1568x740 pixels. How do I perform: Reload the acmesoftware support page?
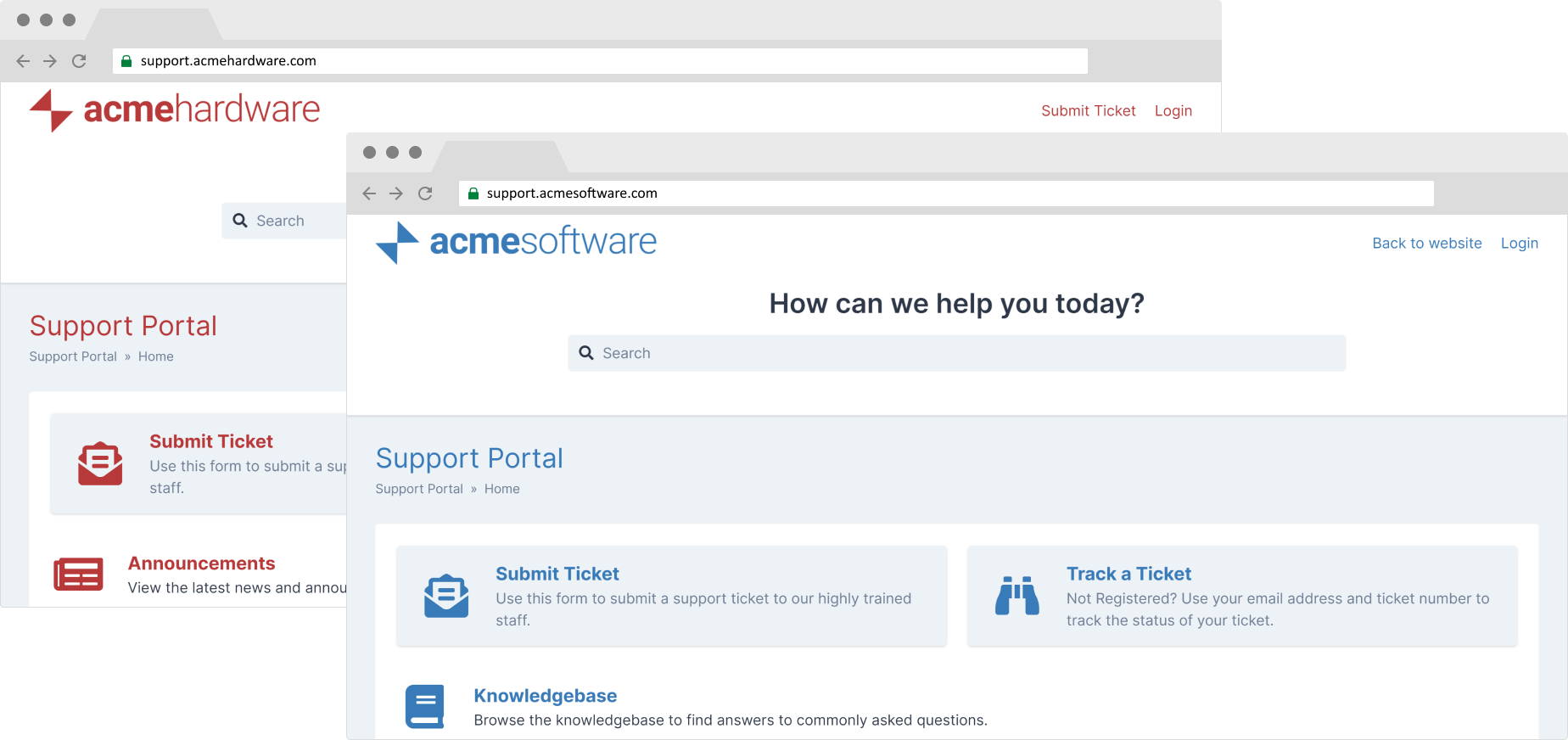(x=425, y=193)
